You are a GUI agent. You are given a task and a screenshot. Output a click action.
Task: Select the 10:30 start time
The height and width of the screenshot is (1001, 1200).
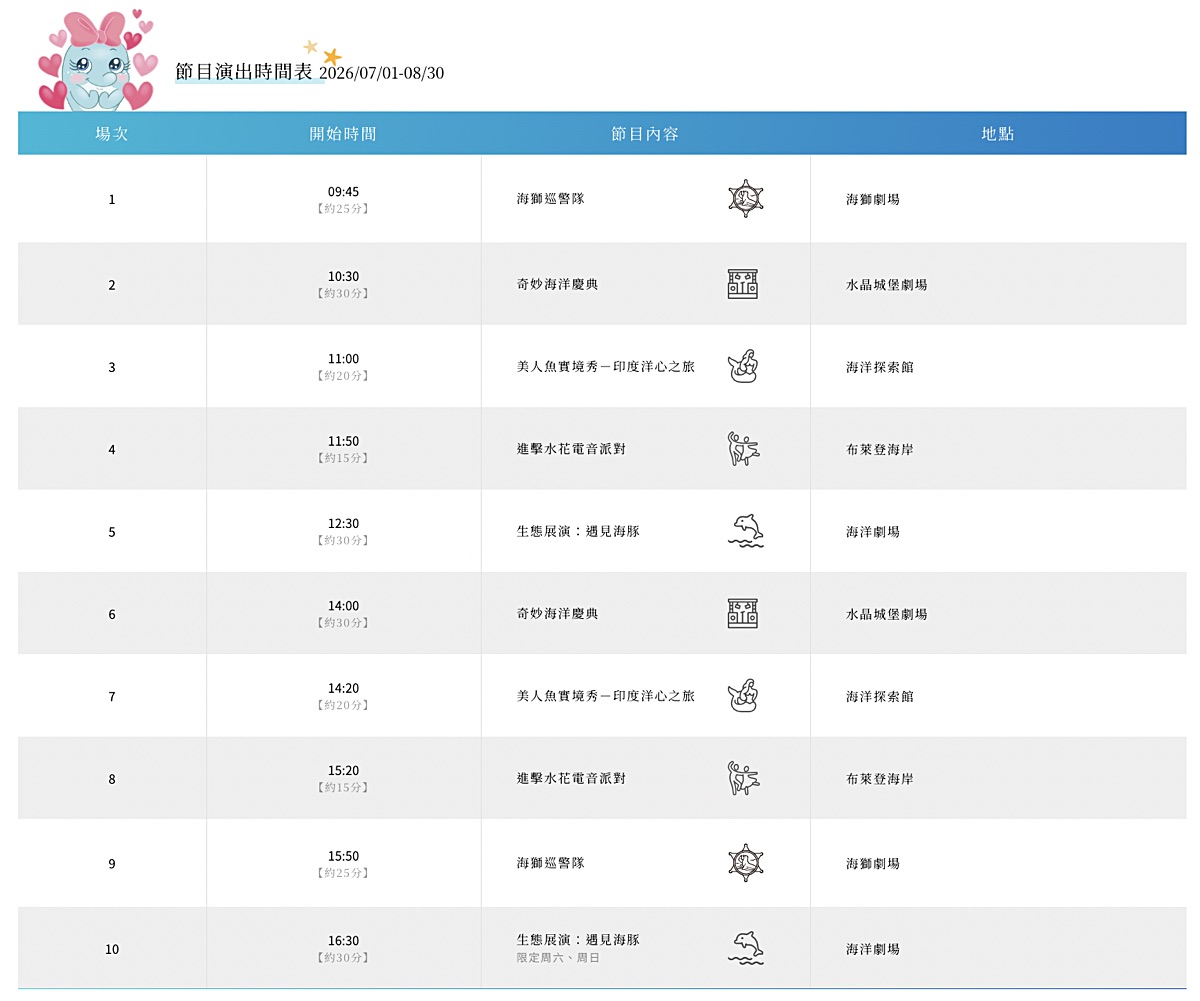pos(343,276)
